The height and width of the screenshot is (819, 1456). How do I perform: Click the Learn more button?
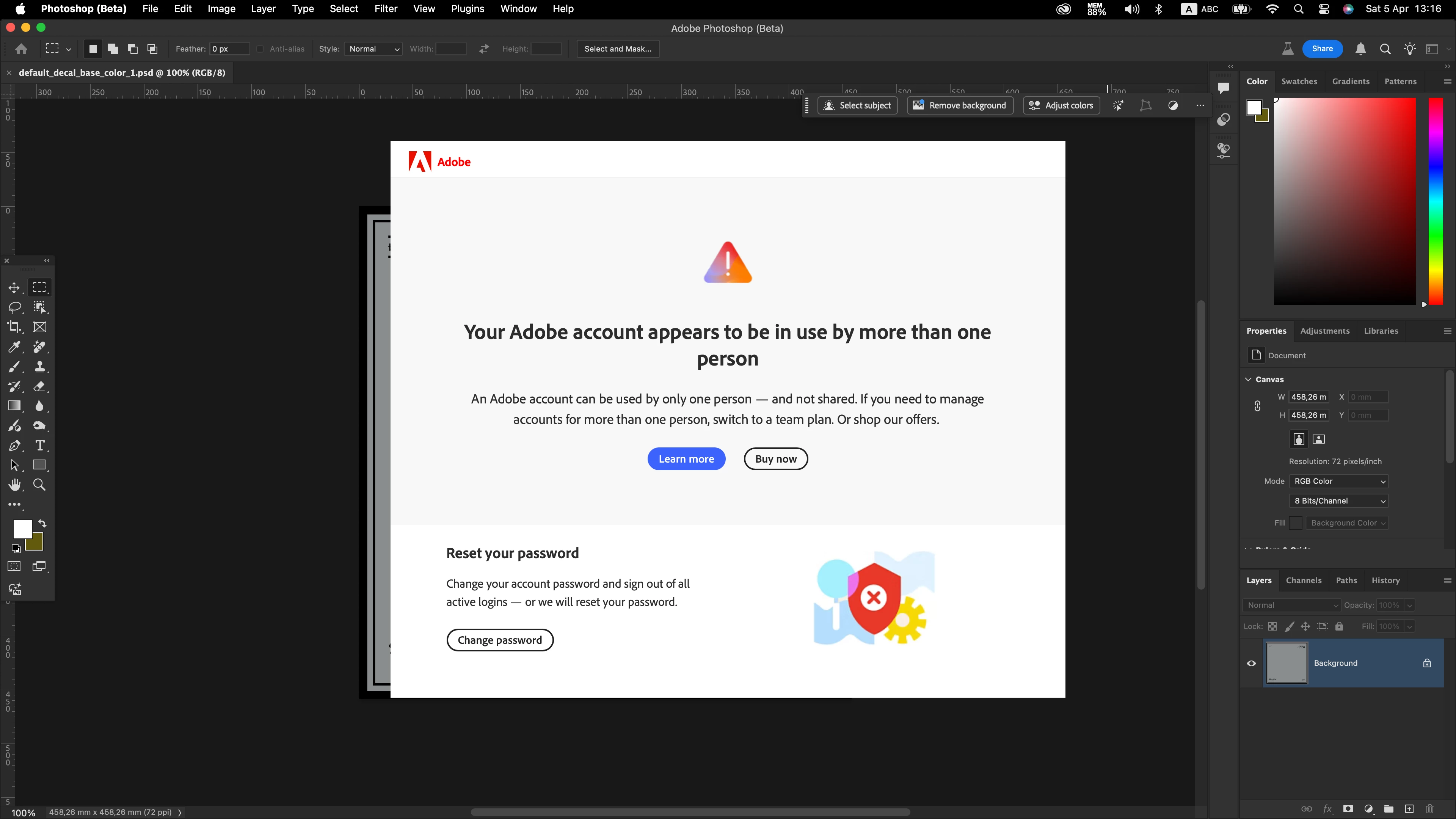[686, 459]
